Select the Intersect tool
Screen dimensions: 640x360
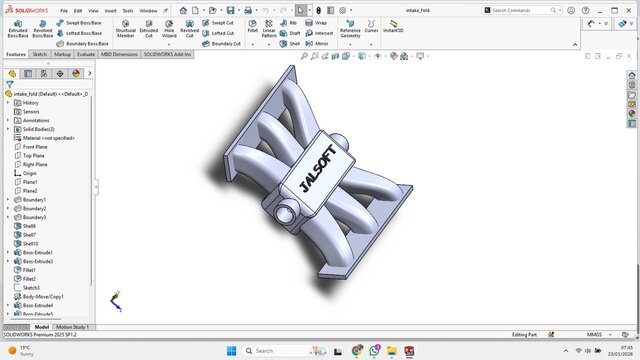click(x=319, y=33)
